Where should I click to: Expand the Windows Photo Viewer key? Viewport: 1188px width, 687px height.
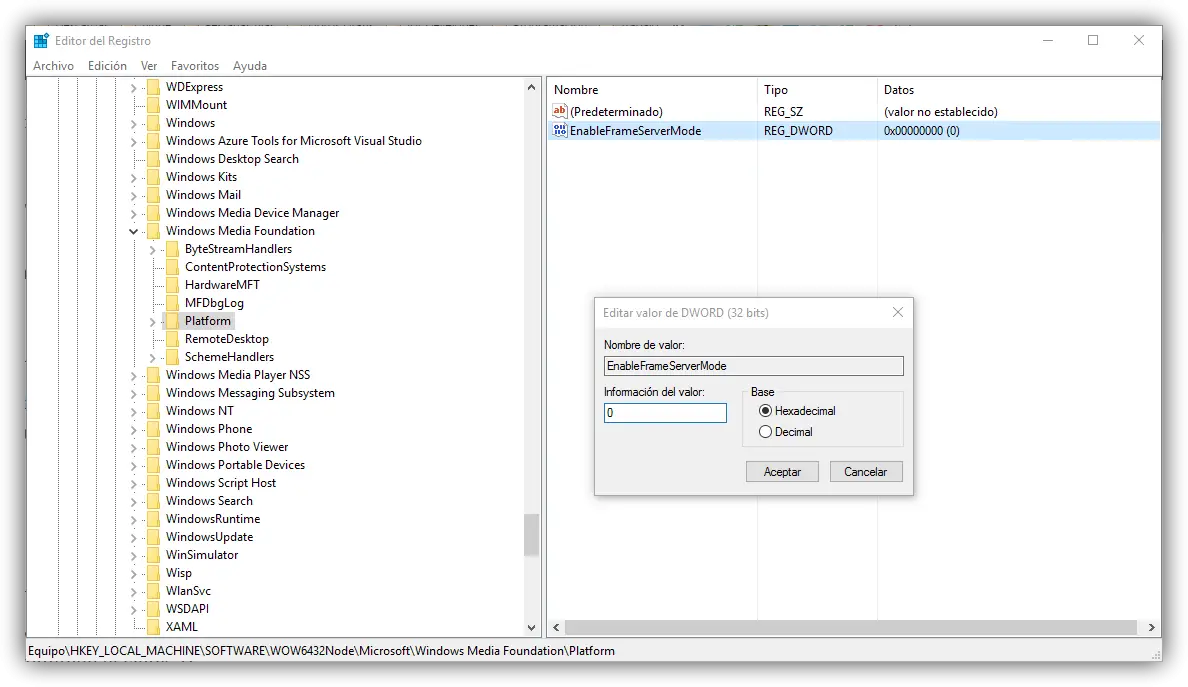(133, 447)
